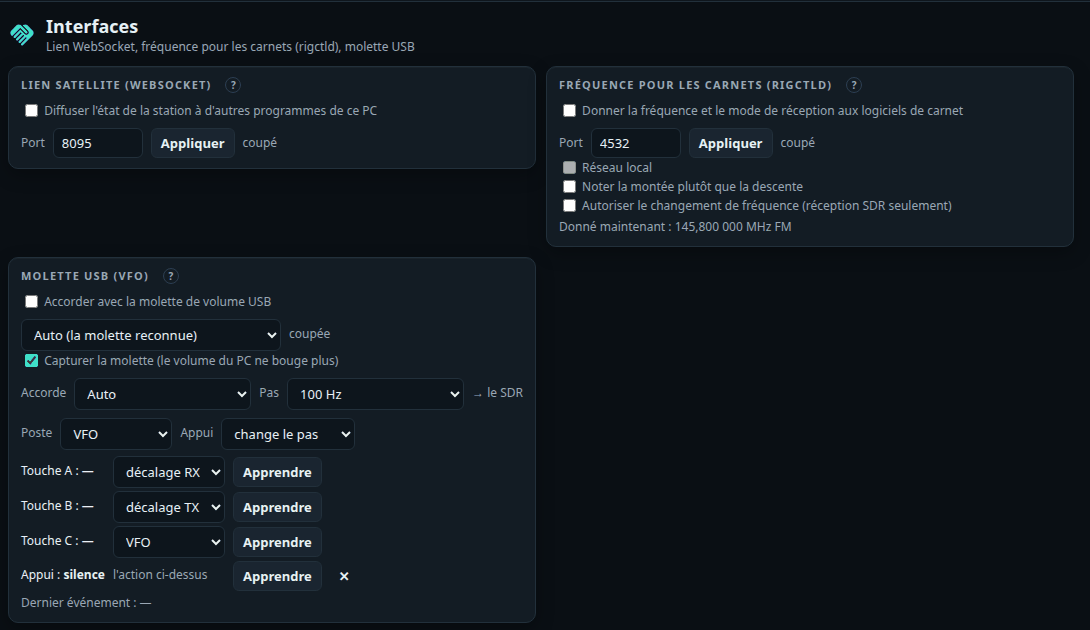Click the coupé status beside WebSocket Appliquer
Viewport: 1090px width, 630px height.
(x=259, y=143)
